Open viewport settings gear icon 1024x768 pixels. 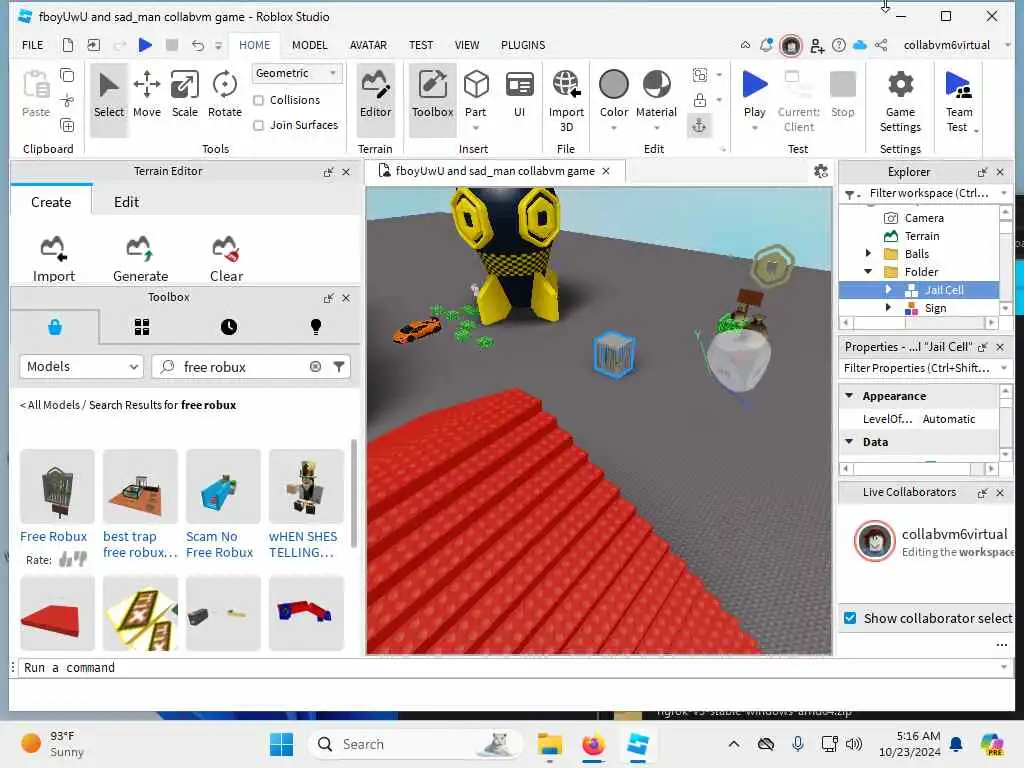click(x=821, y=171)
